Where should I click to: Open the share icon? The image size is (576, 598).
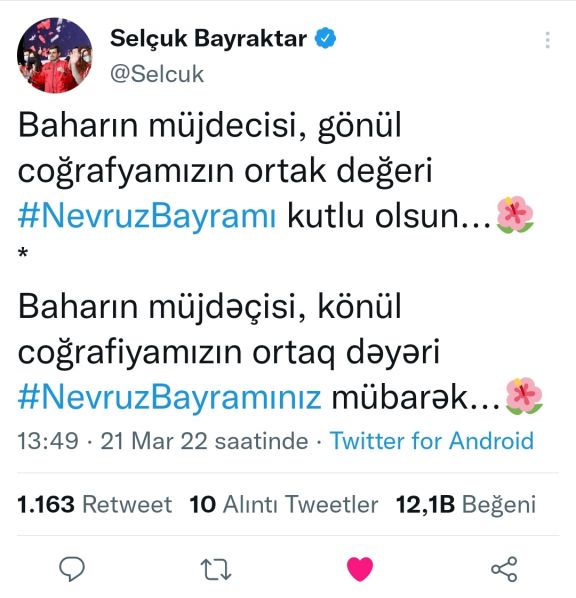point(504,569)
